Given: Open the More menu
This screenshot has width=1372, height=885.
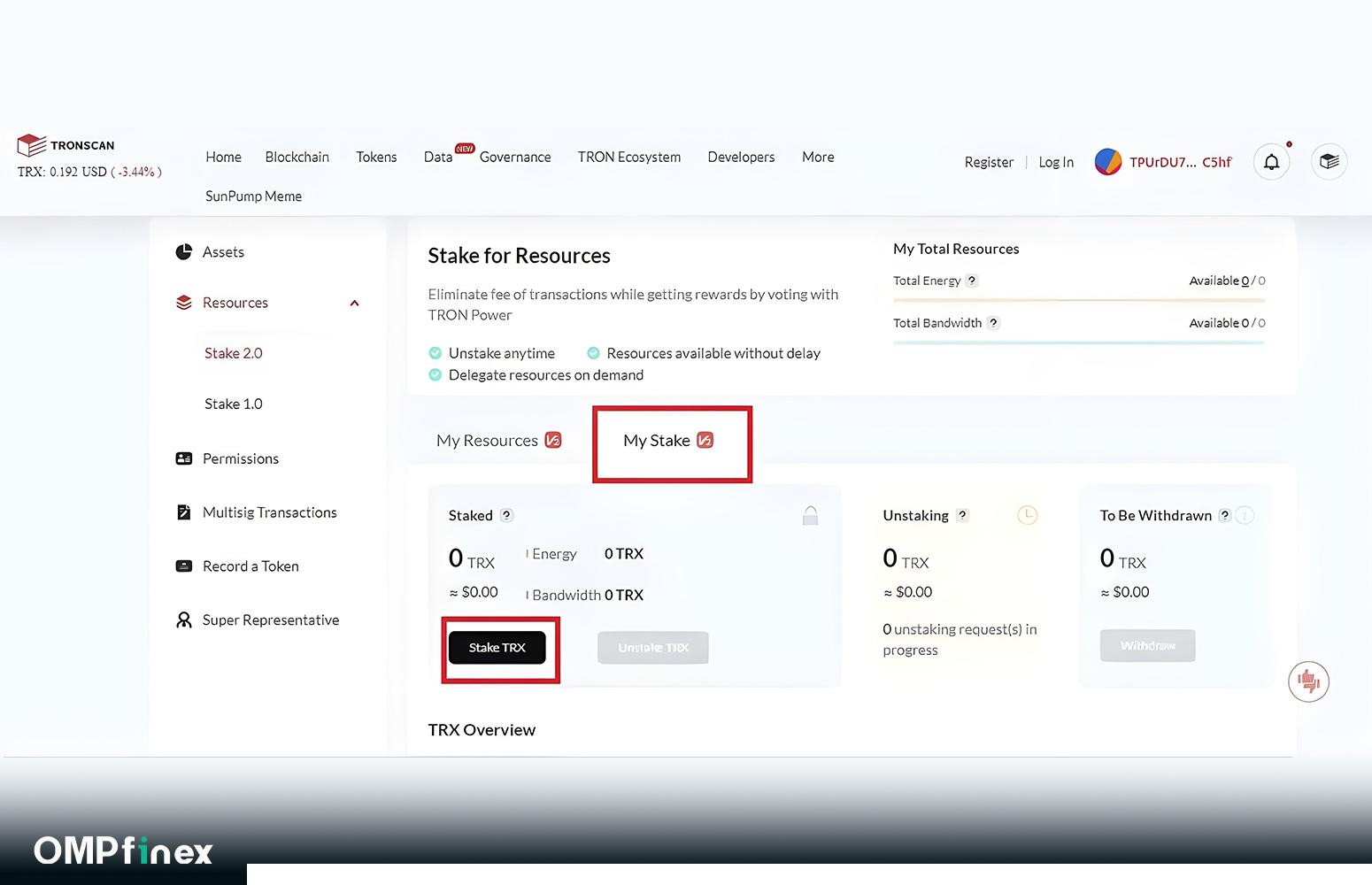Looking at the screenshot, I should pyautogui.click(x=818, y=157).
